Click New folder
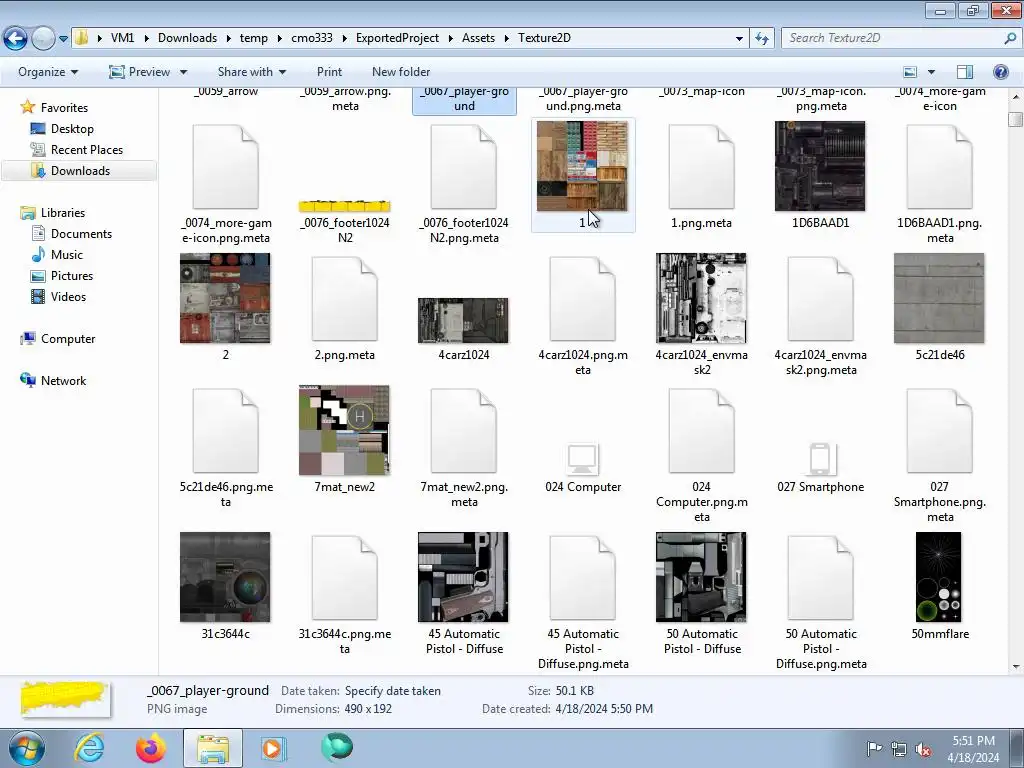 (401, 72)
